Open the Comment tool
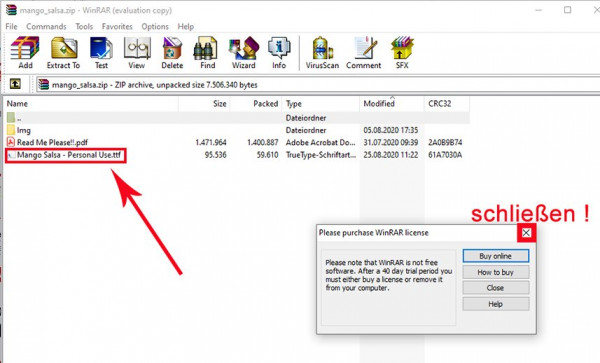 pos(364,52)
